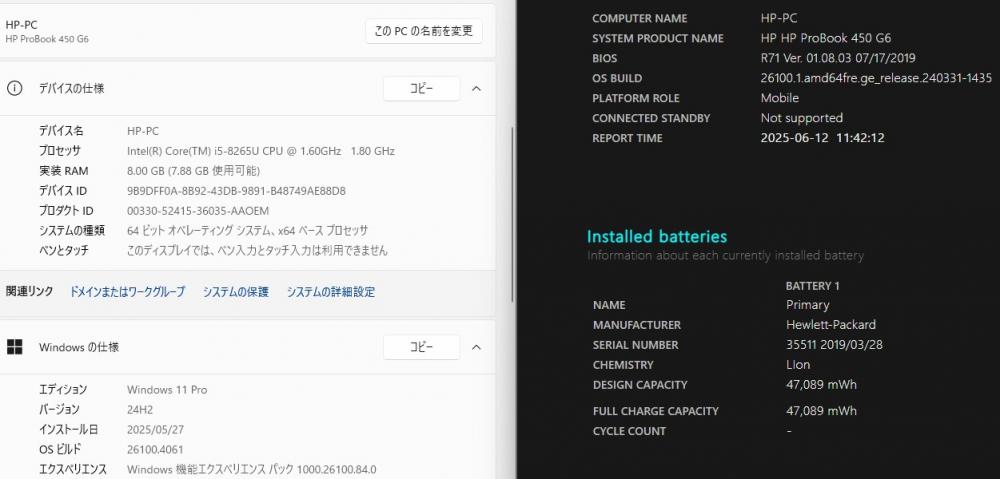Open ドメインまたはワークグループ link
The width and height of the screenshot is (1000, 479).
127,292
